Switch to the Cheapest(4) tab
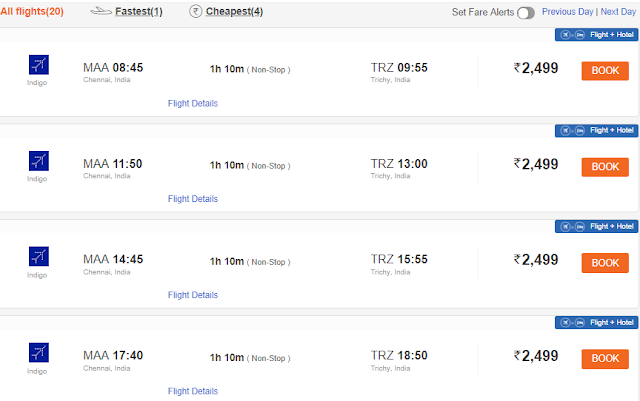Viewport: 640px width, 401px height. coord(234,11)
